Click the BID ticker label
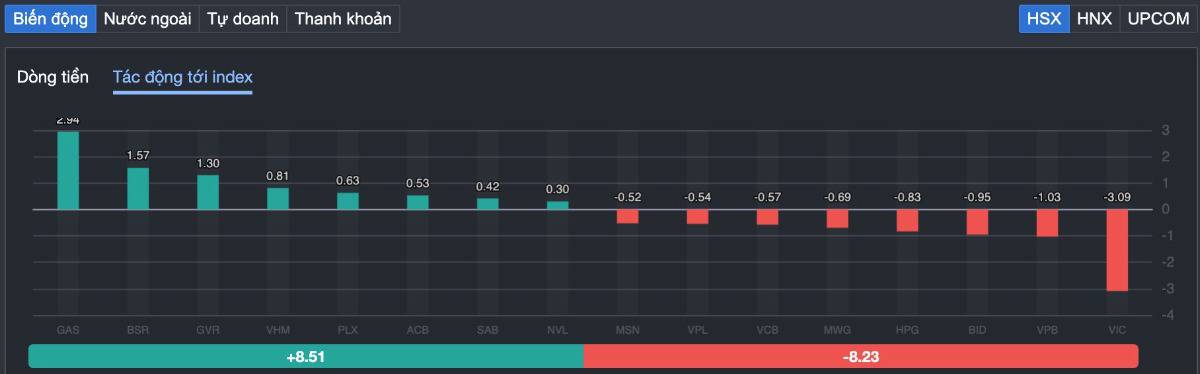The image size is (1200, 374). (x=978, y=329)
